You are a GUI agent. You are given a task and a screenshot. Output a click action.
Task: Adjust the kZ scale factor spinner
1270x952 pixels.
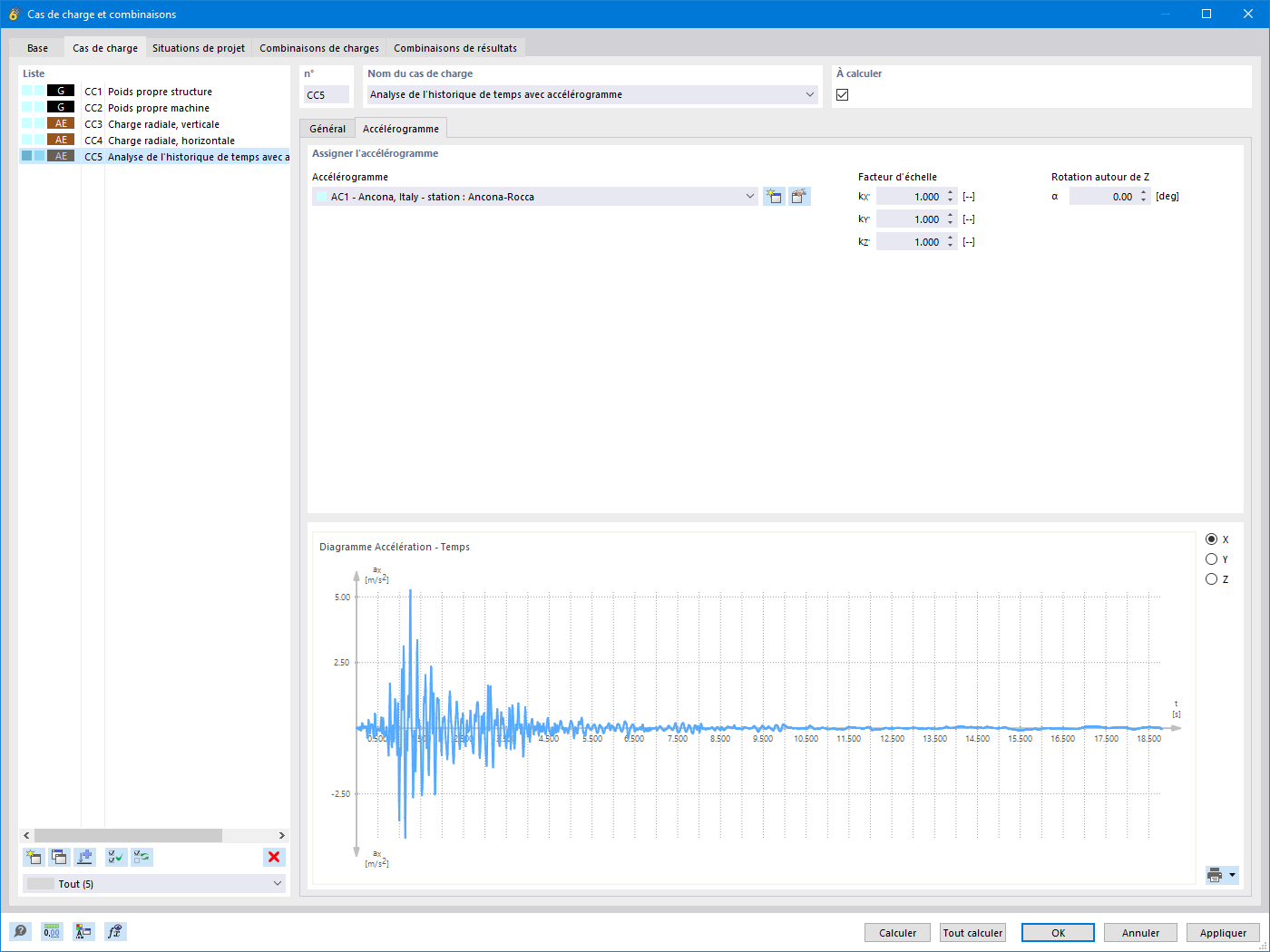950,241
